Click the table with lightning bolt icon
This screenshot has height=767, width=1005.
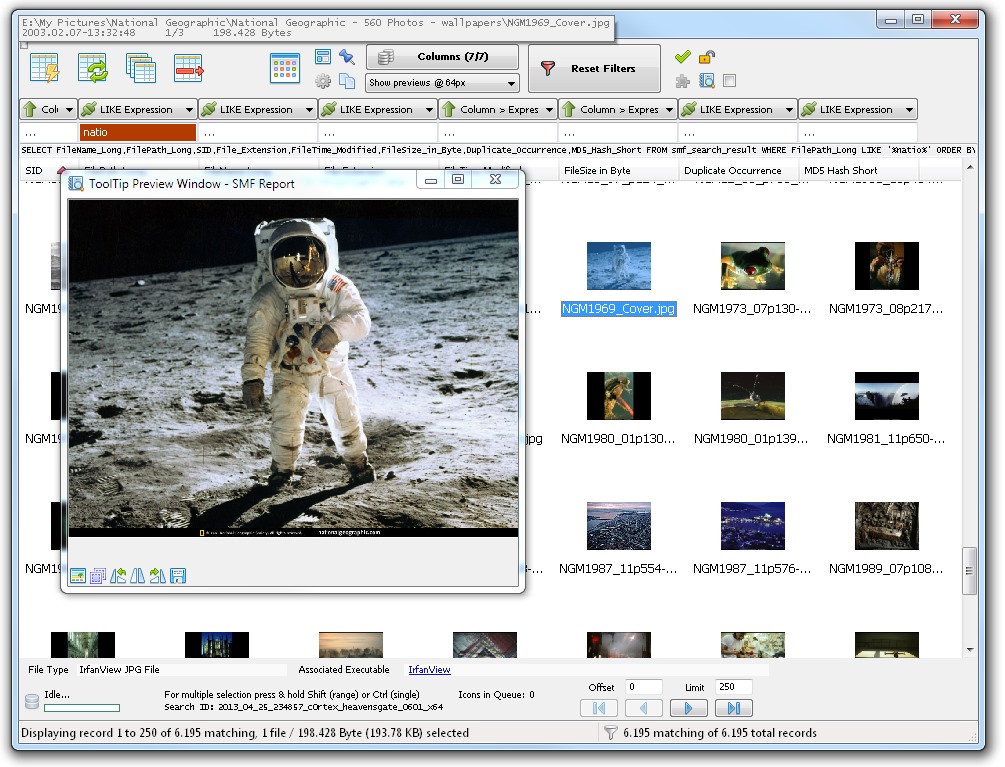pos(45,69)
